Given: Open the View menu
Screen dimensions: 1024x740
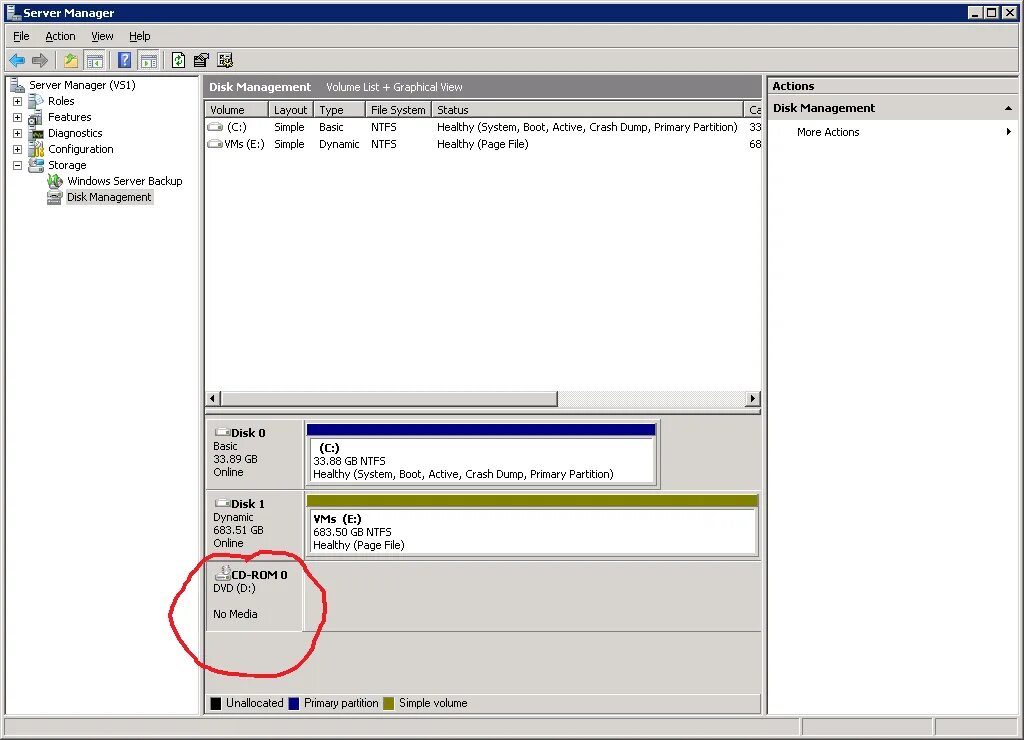Looking at the screenshot, I should click(102, 37).
